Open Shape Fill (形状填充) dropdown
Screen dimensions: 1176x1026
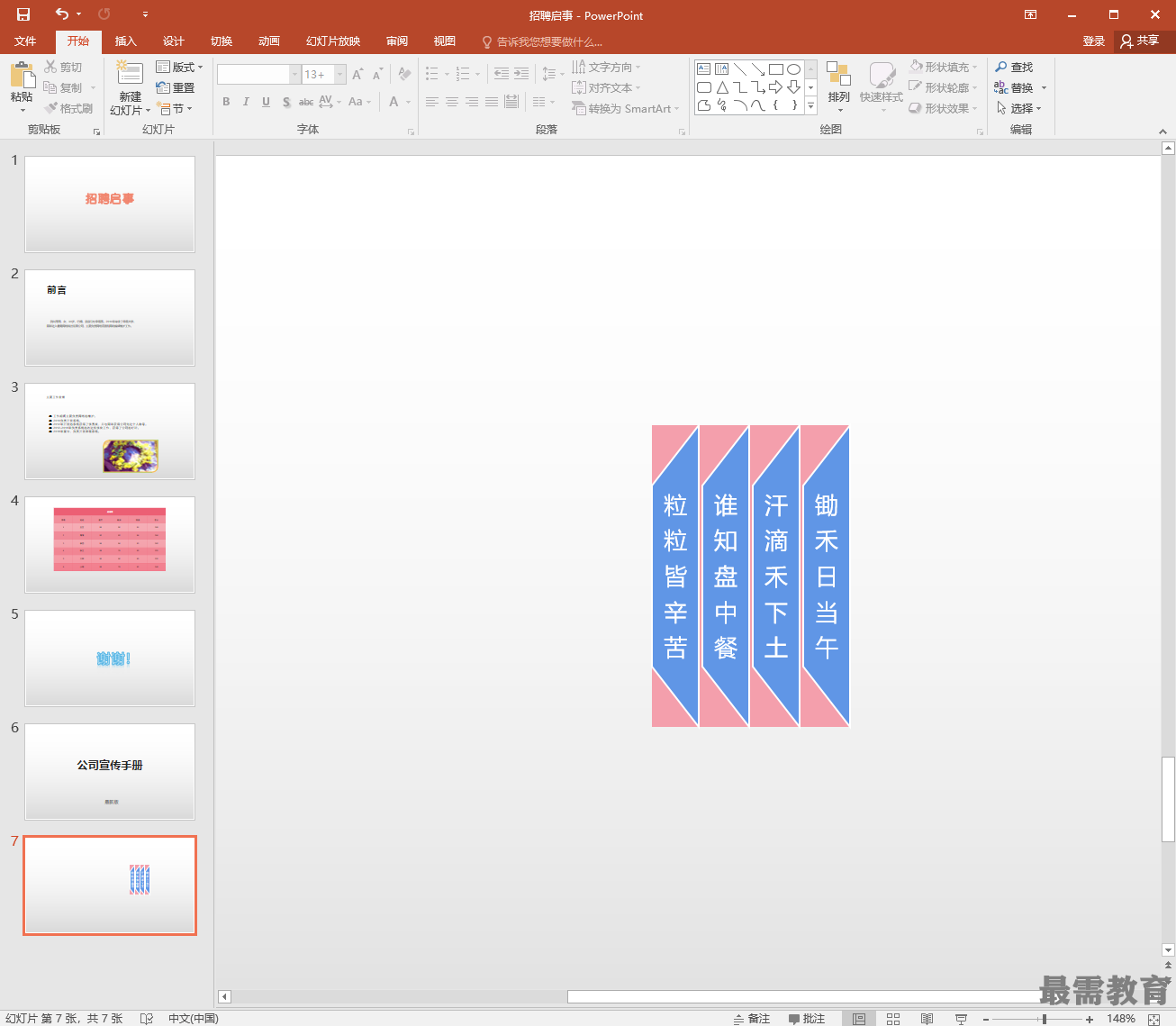point(943,68)
